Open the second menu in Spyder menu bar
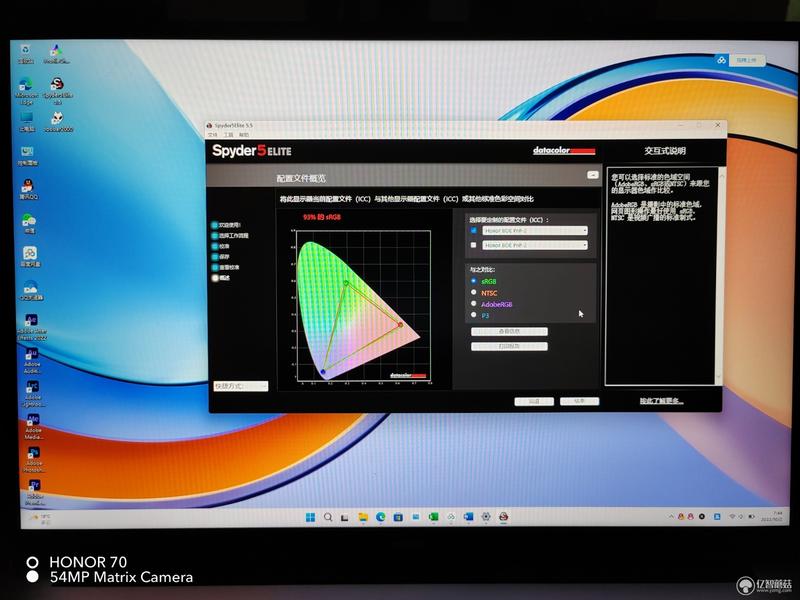This screenshot has height=600, width=800. click(229, 135)
